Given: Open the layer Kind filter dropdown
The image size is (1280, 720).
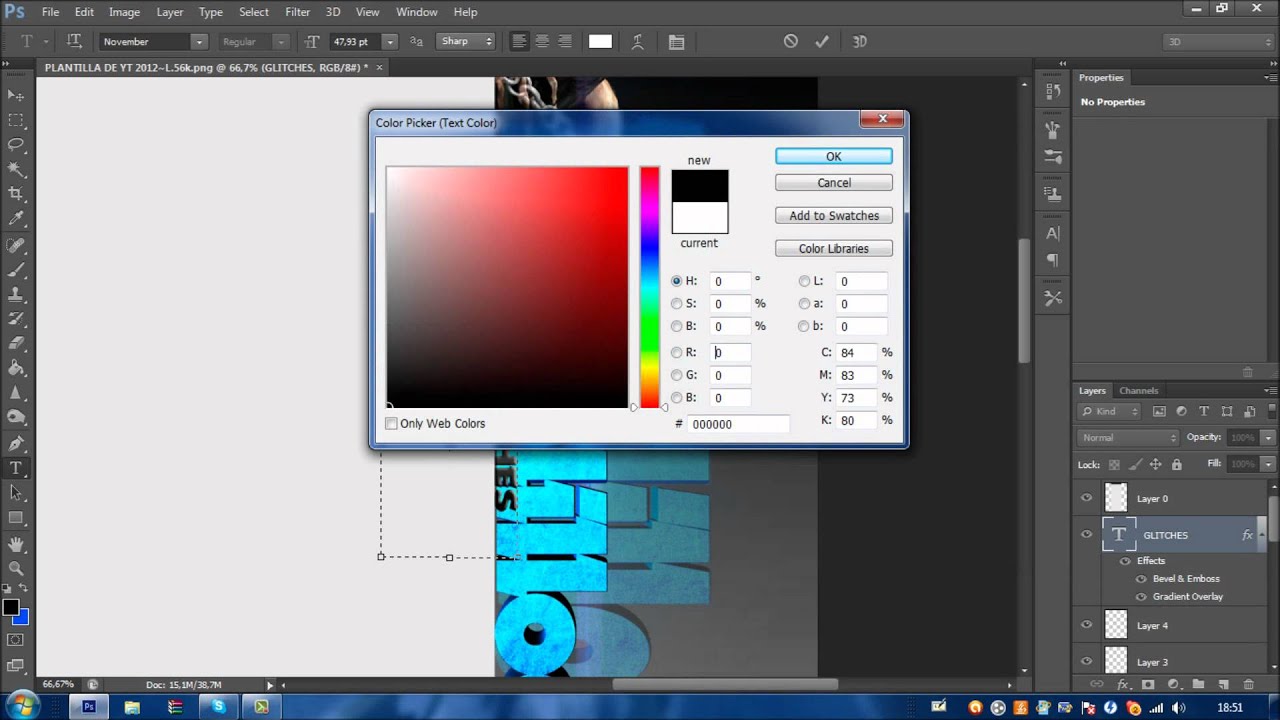Looking at the screenshot, I should coord(1109,411).
